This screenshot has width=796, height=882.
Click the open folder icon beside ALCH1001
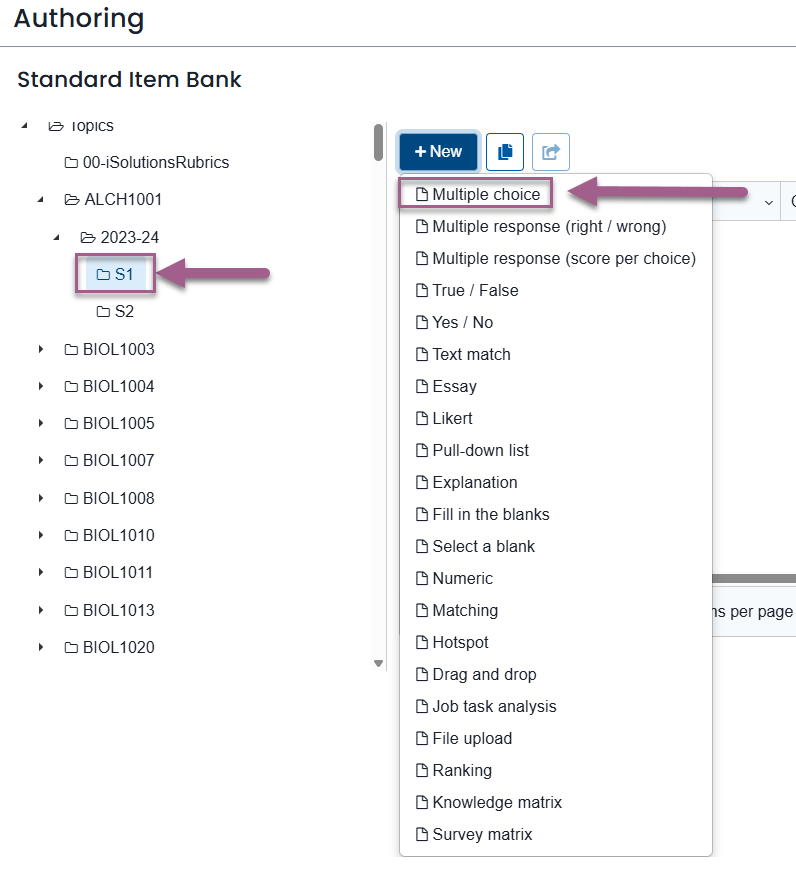[x=72, y=200]
